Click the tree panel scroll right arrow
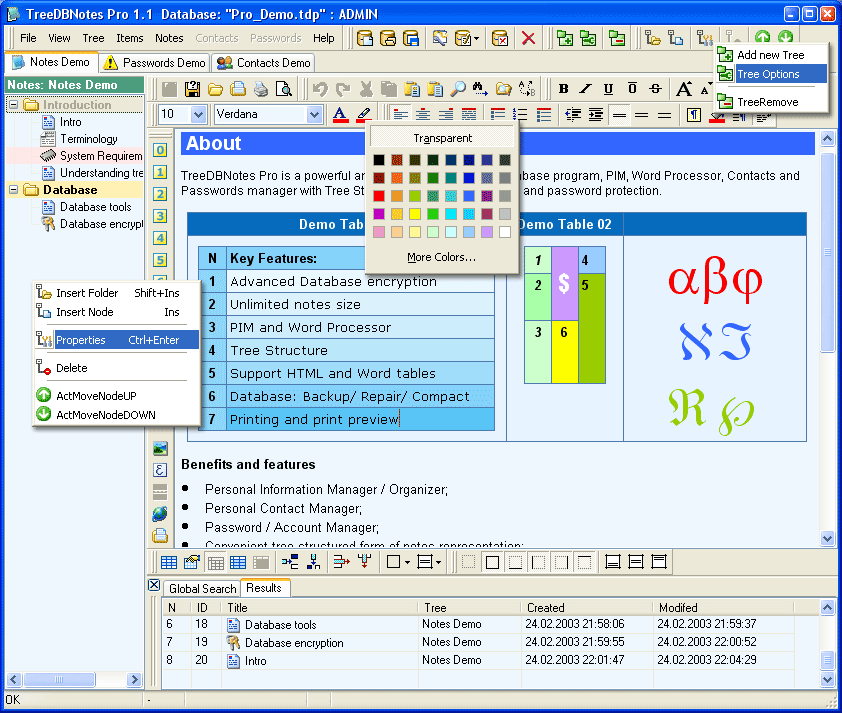 134,680
